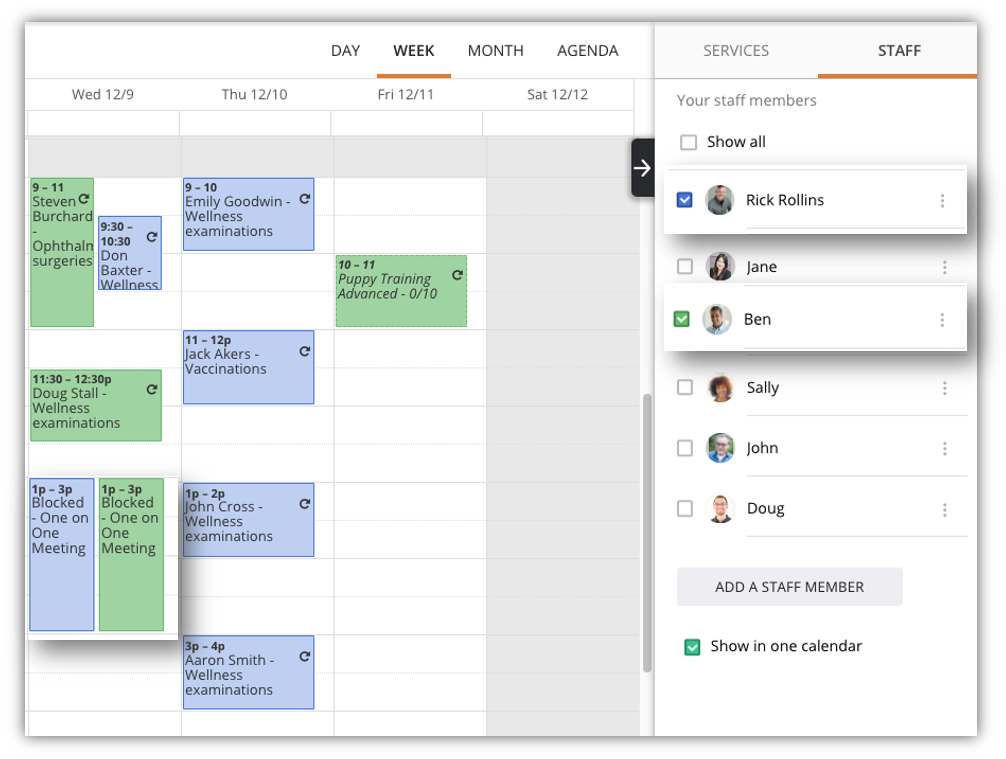Uncheck Rick Rollins staff checkbox

pyautogui.click(x=685, y=200)
